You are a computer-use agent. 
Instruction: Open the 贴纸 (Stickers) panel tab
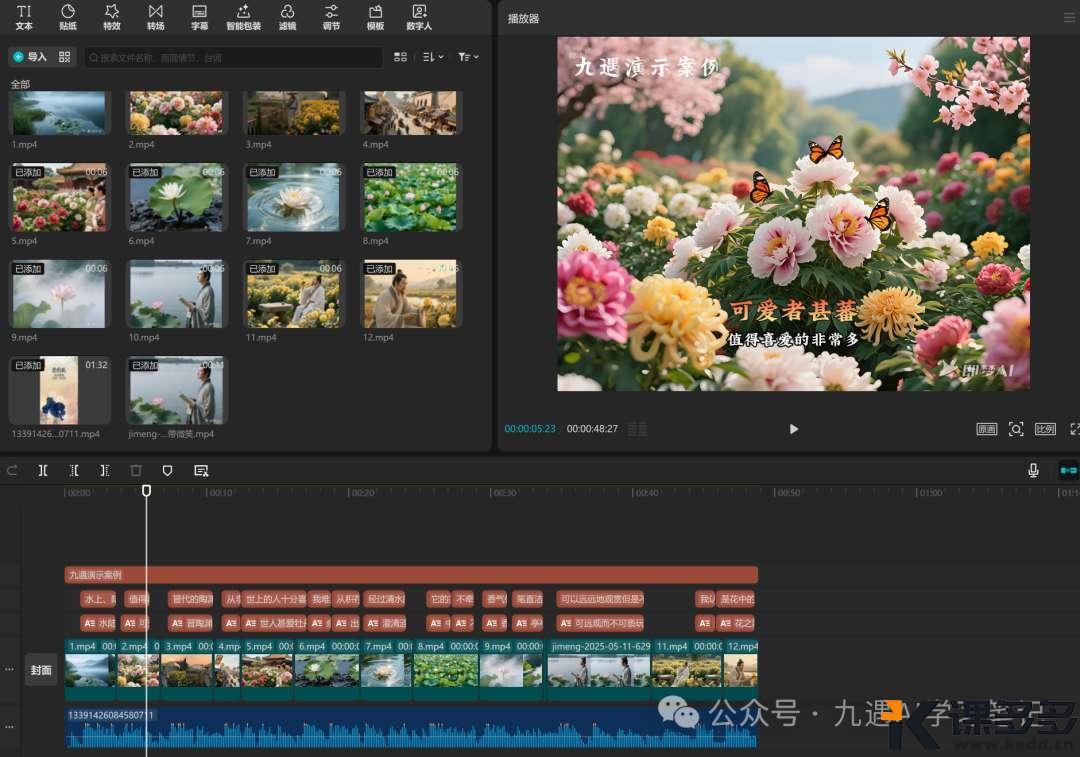point(68,17)
